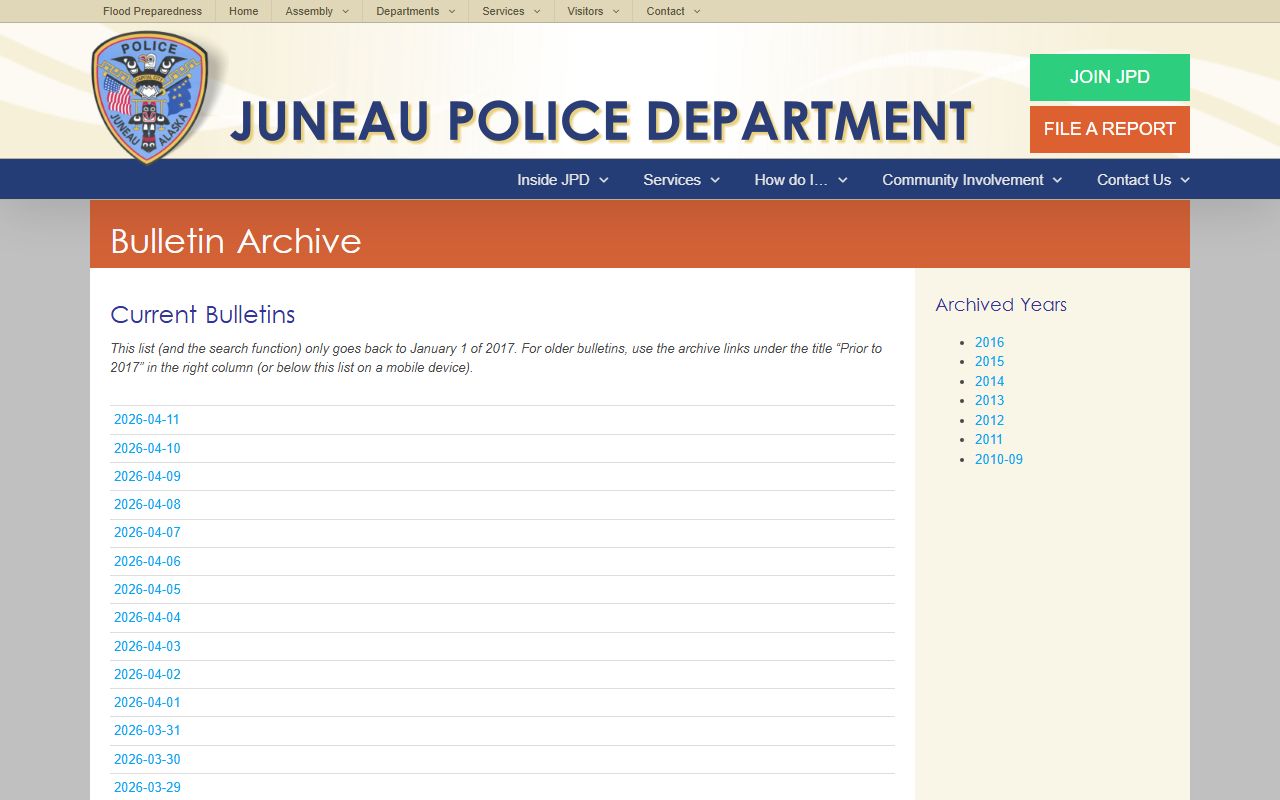Image resolution: width=1280 pixels, height=800 pixels.
Task: Open the 2016 archived year
Action: [989, 342]
